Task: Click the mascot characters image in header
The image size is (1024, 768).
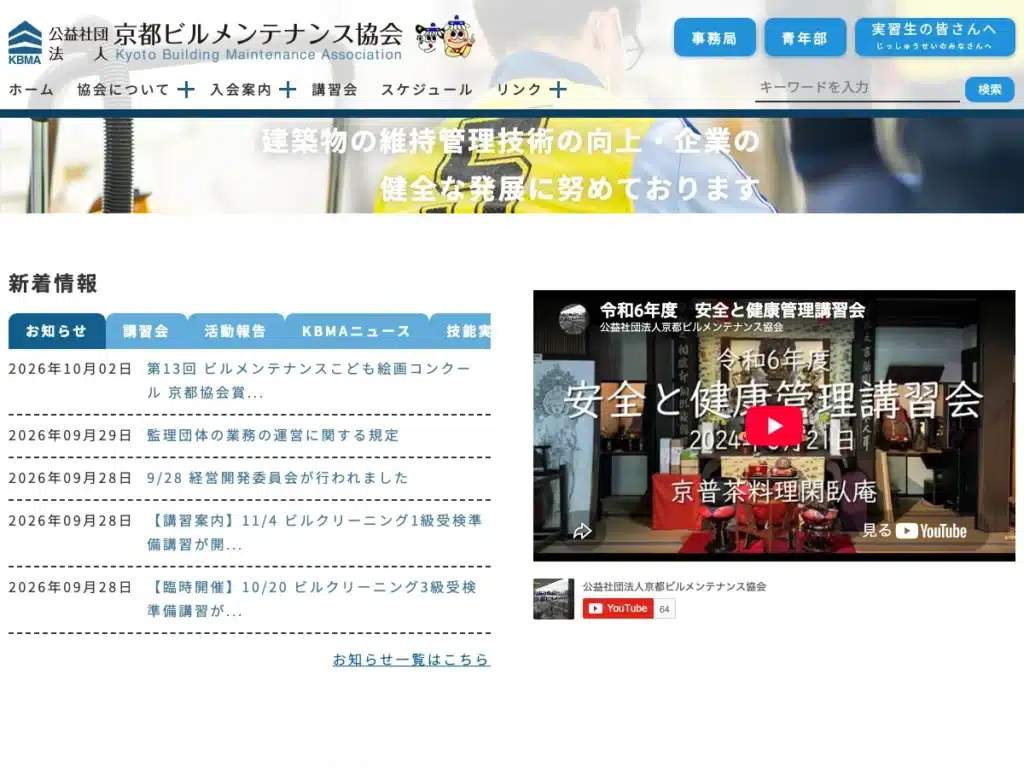Action: [x=446, y=35]
